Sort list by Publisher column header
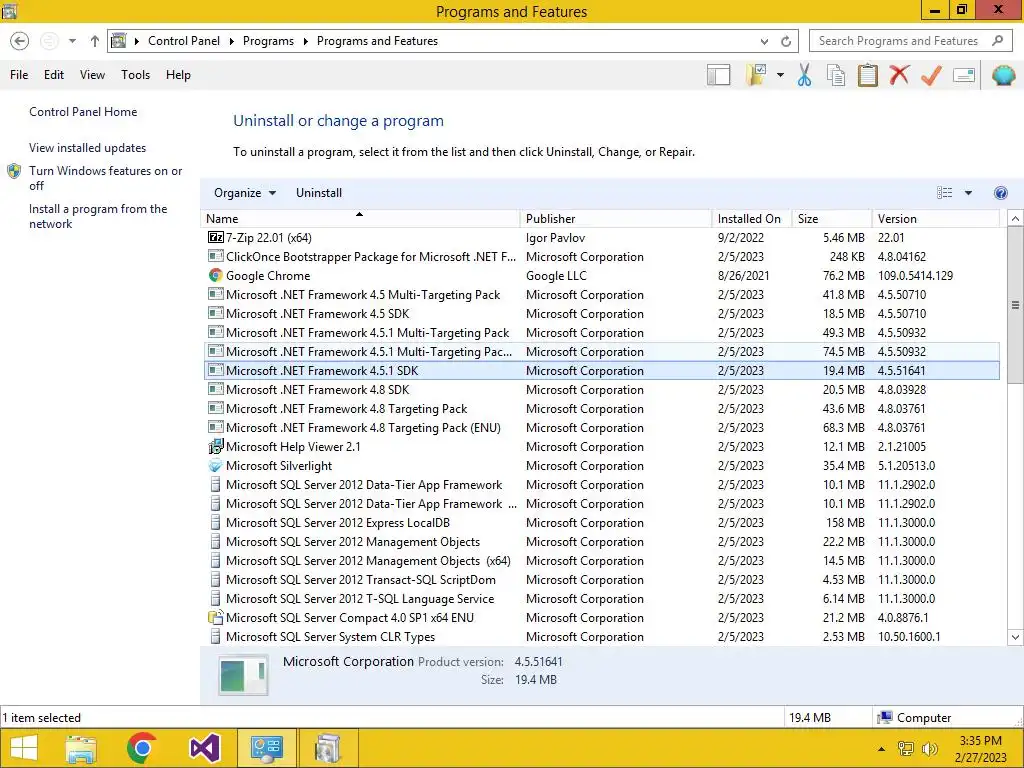 pyautogui.click(x=616, y=219)
